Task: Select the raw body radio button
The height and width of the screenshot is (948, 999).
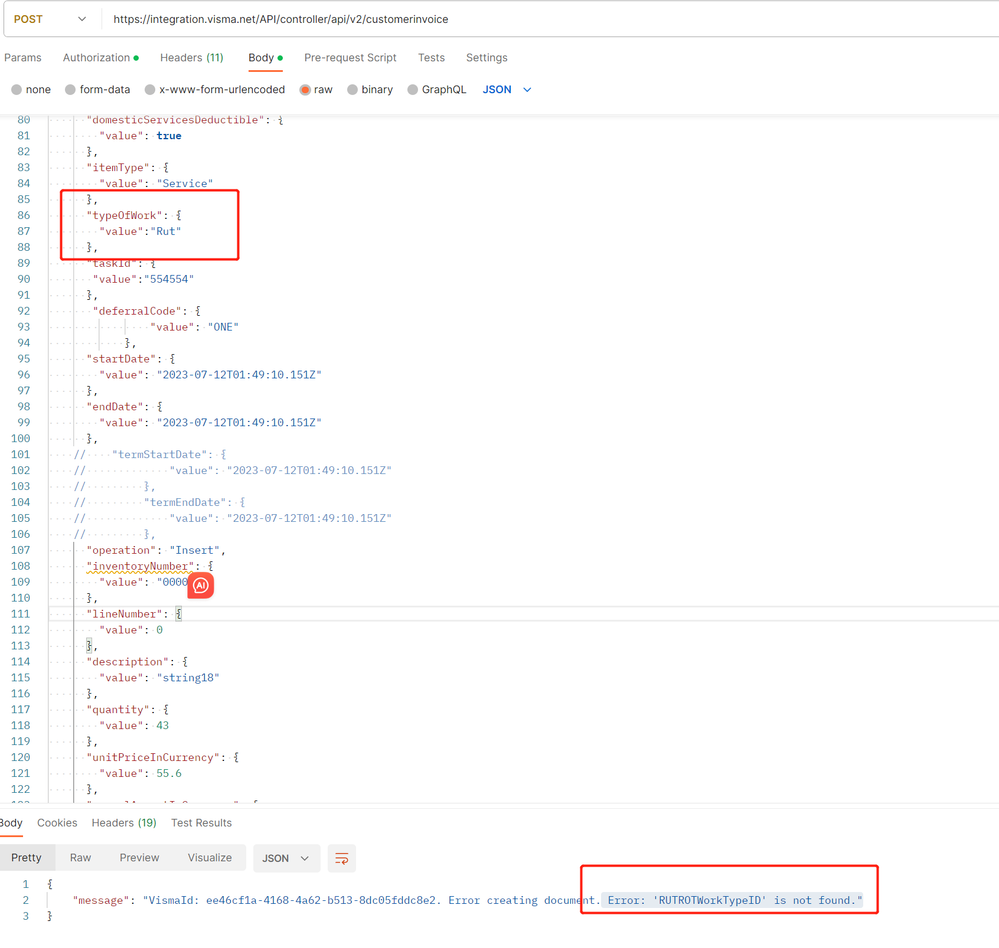Action: coord(305,90)
